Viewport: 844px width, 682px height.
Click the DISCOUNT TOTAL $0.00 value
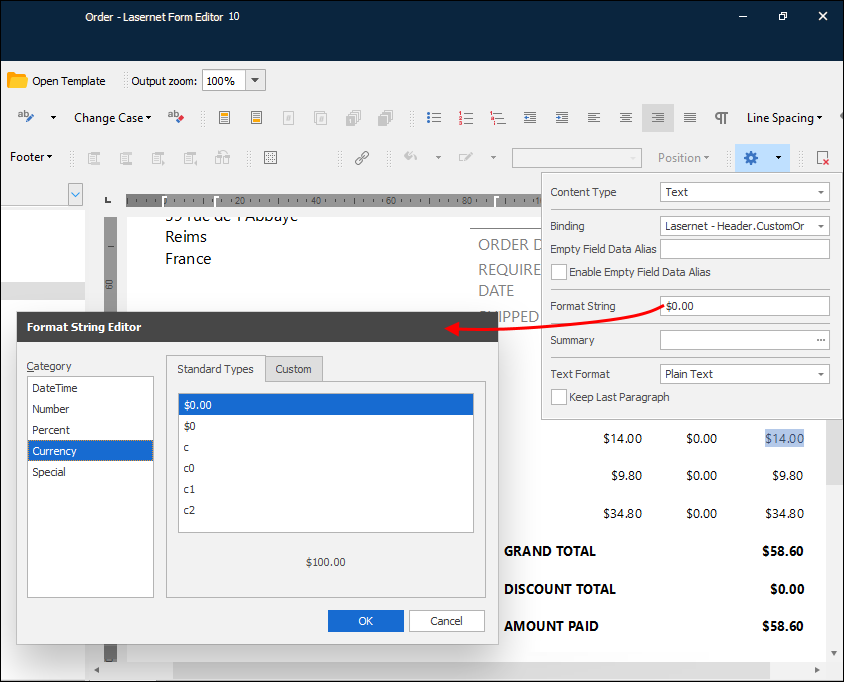pos(787,589)
